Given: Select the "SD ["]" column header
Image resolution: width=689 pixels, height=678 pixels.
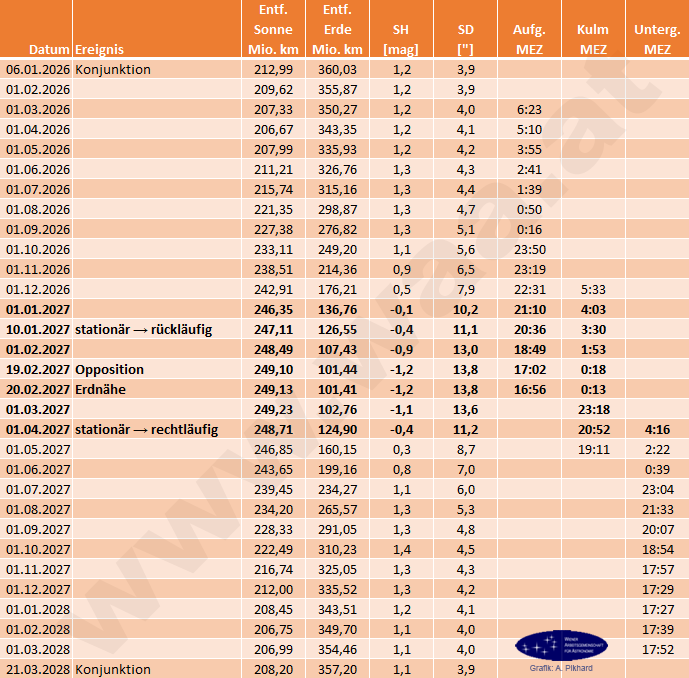Looking at the screenshot, I should pyautogui.click(x=465, y=39).
